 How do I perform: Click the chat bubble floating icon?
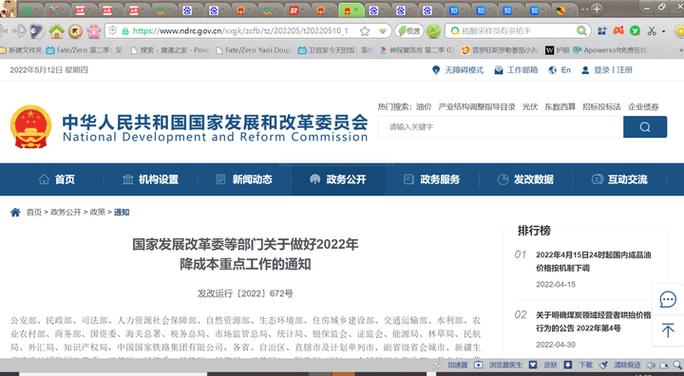pyautogui.click(x=668, y=300)
